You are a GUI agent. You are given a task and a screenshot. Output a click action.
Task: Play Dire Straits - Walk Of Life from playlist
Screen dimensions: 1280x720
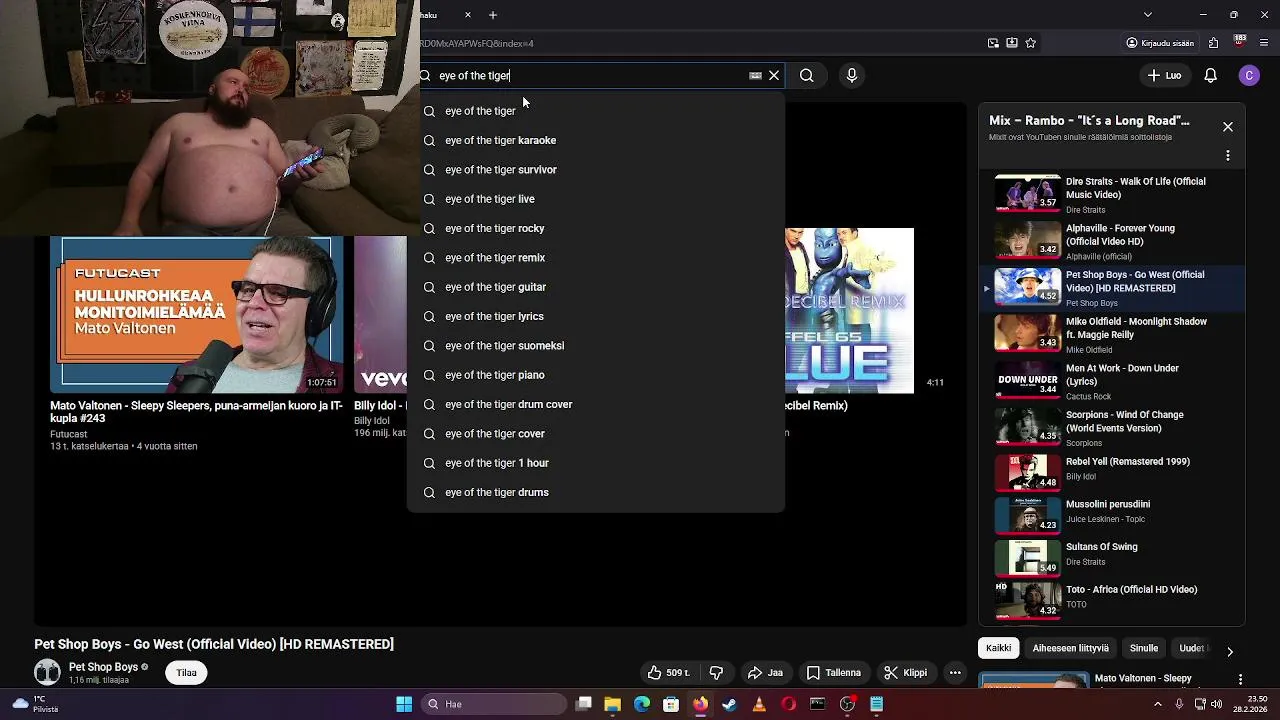coord(1110,195)
